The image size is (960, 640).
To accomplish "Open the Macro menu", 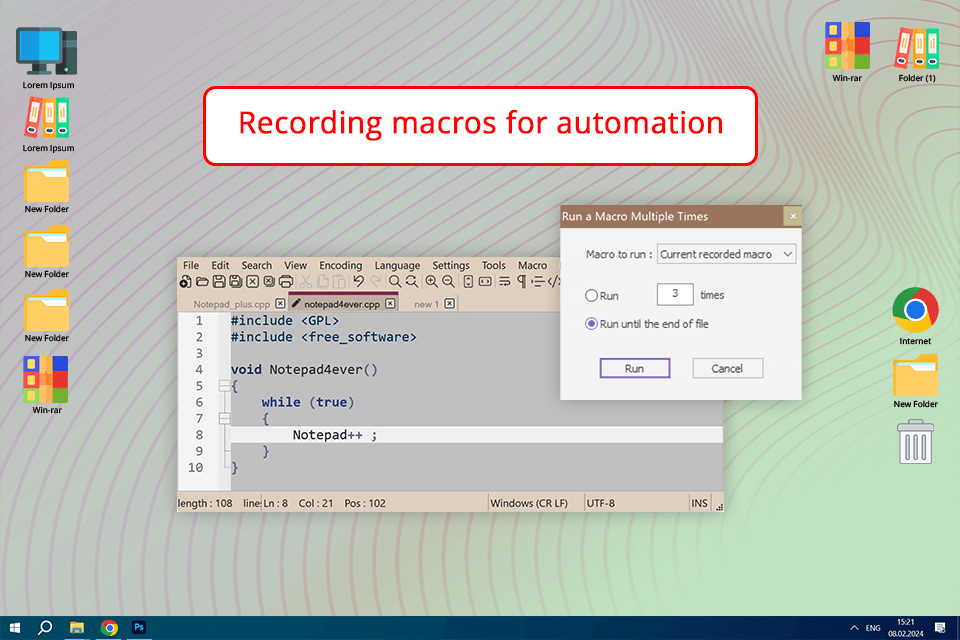I will point(533,265).
